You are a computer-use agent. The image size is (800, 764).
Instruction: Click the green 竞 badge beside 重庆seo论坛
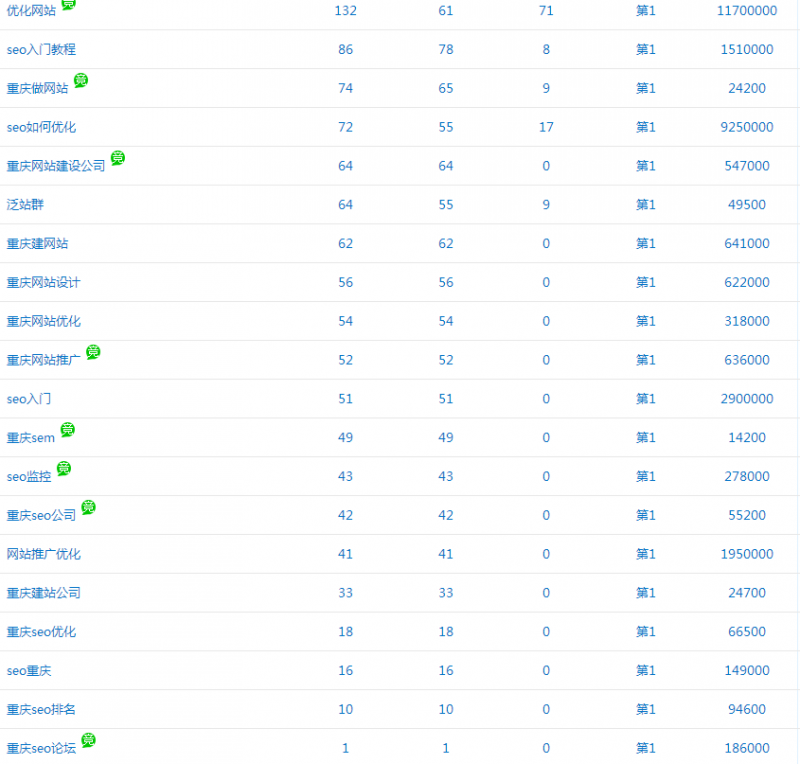88,740
